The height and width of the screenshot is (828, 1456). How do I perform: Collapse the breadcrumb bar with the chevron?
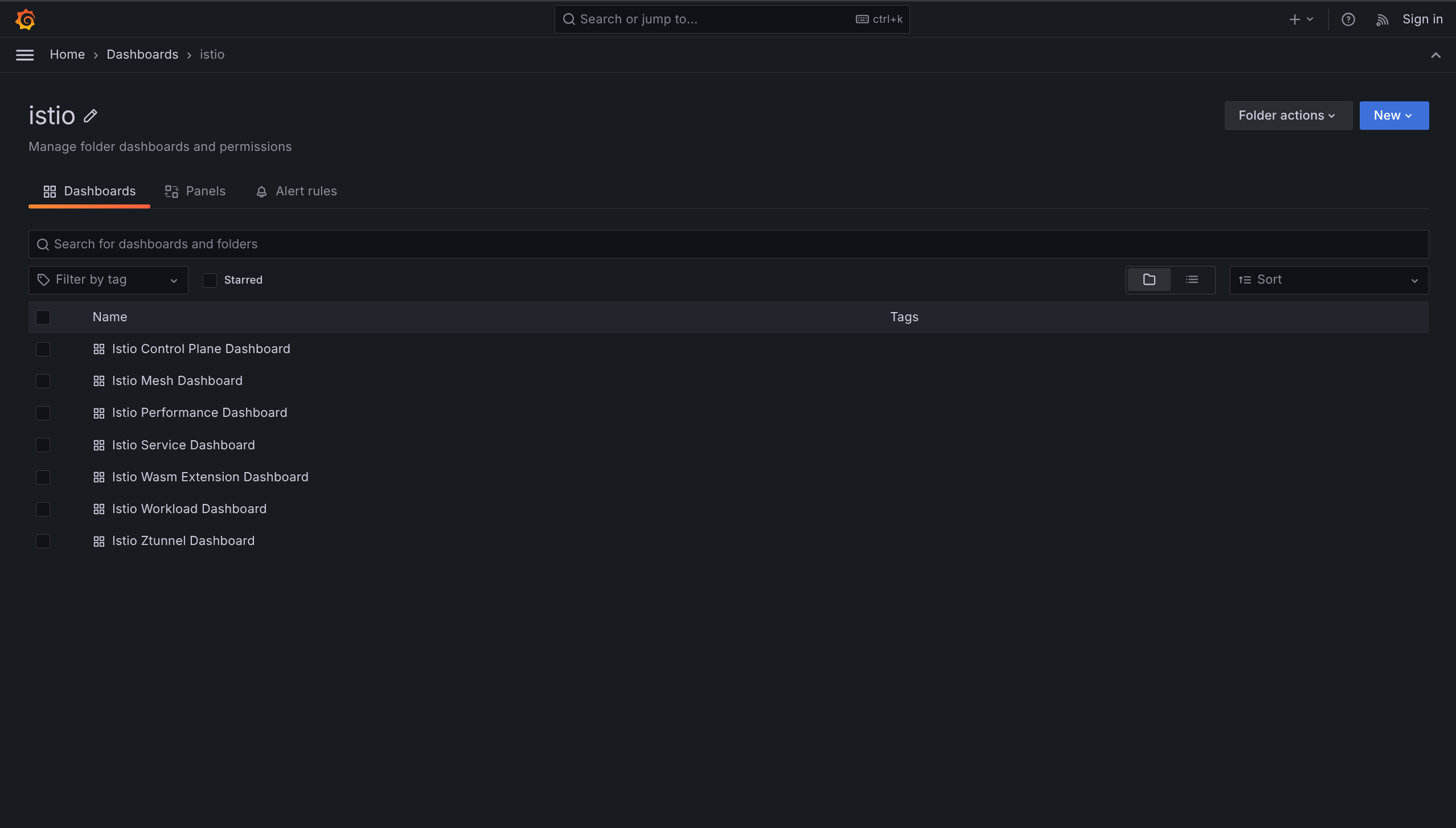click(1436, 55)
